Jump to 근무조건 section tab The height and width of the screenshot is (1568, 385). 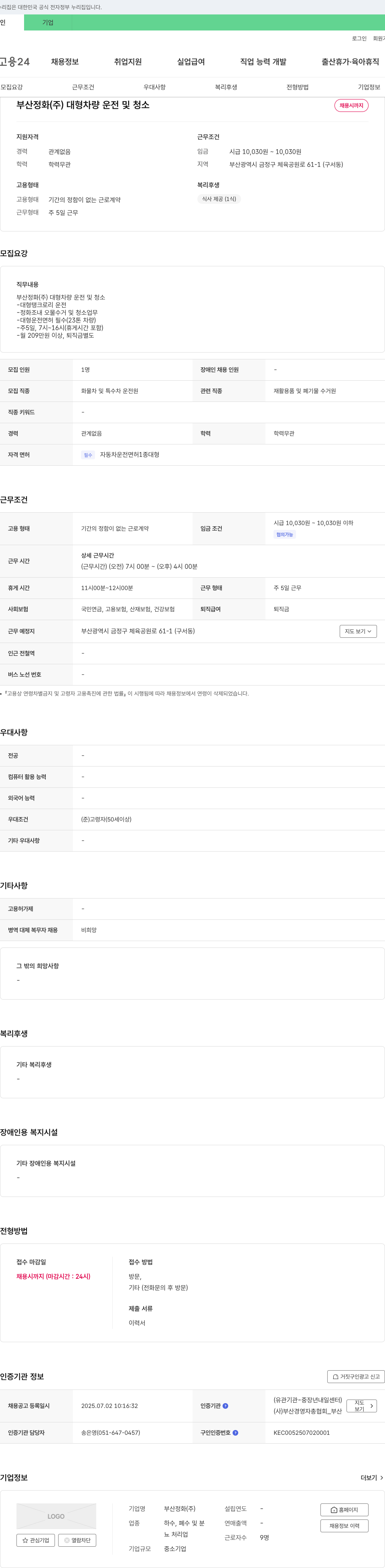(x=83, y=87)
